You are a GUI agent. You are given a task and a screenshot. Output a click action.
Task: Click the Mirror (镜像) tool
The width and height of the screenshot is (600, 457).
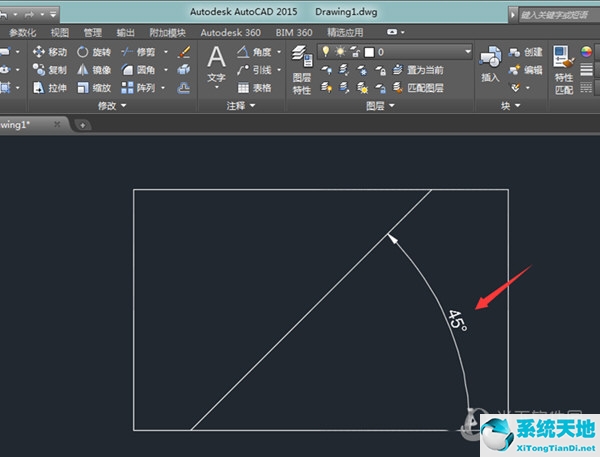point(93,69)
